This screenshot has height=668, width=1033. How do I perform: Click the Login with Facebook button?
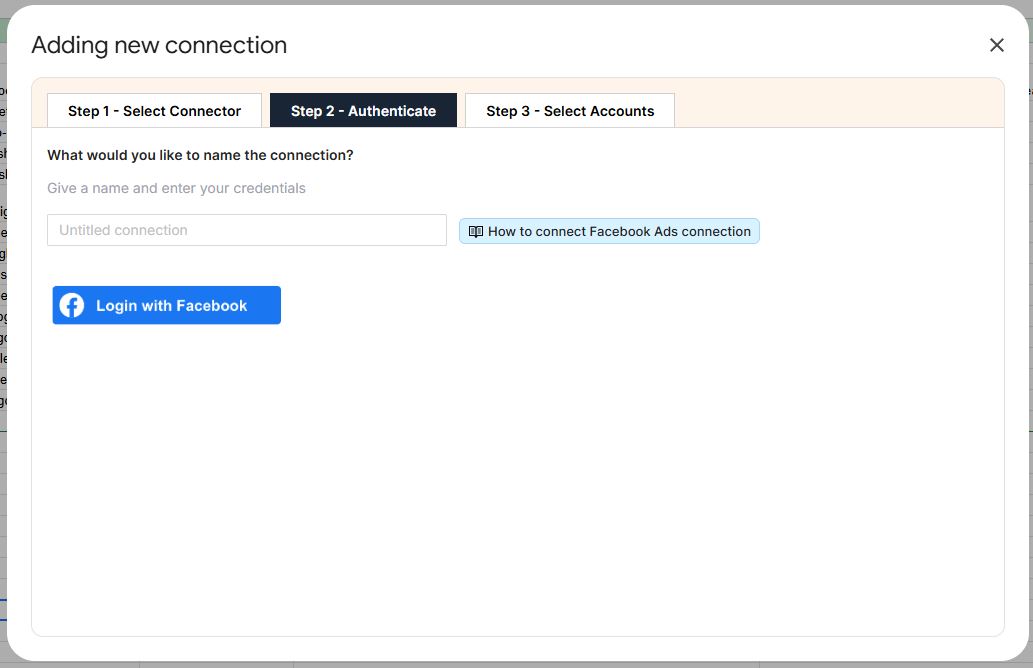[x=167, y=305]
